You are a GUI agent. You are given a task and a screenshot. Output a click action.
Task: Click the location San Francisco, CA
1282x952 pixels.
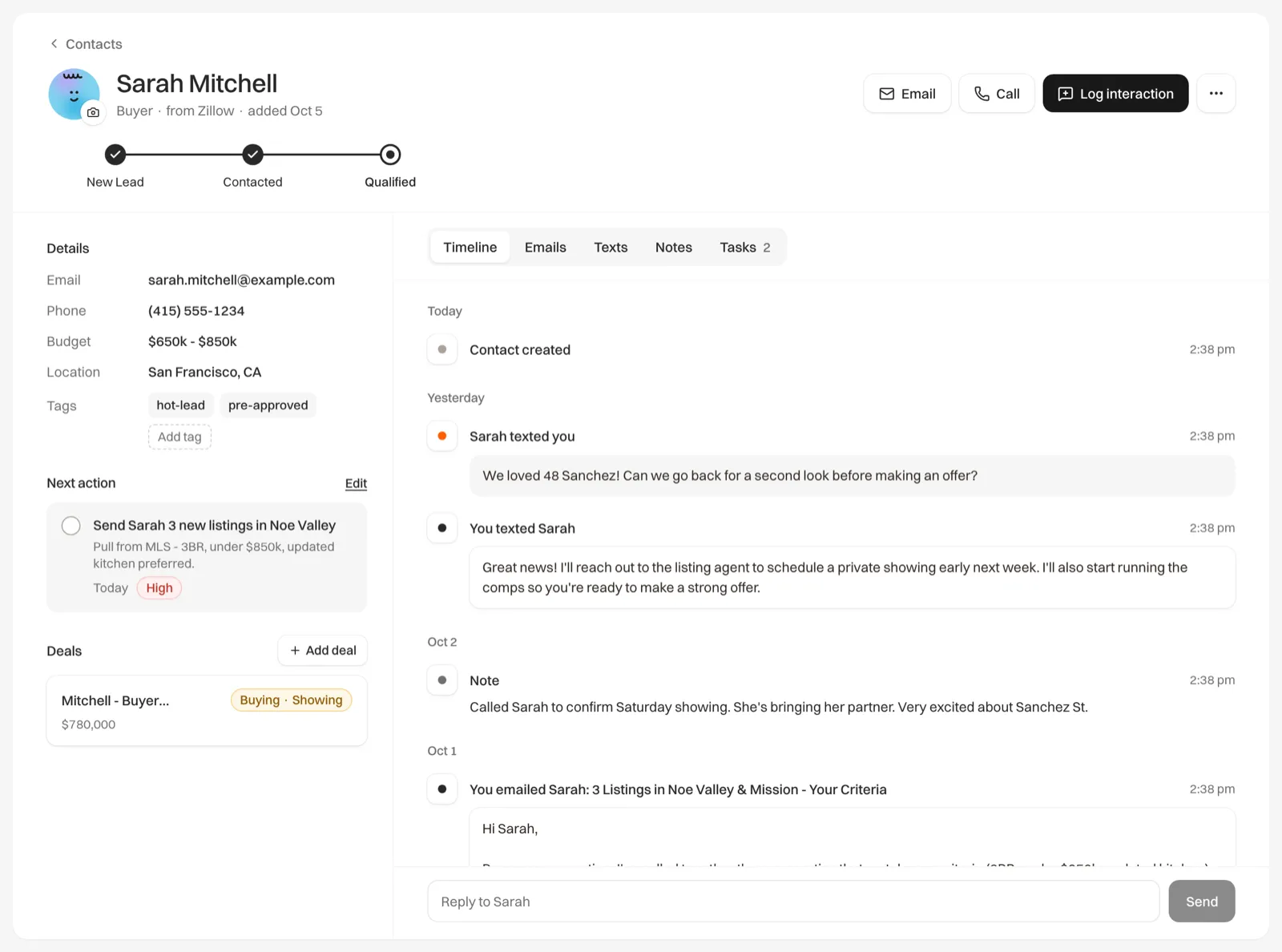coord(204,373)
